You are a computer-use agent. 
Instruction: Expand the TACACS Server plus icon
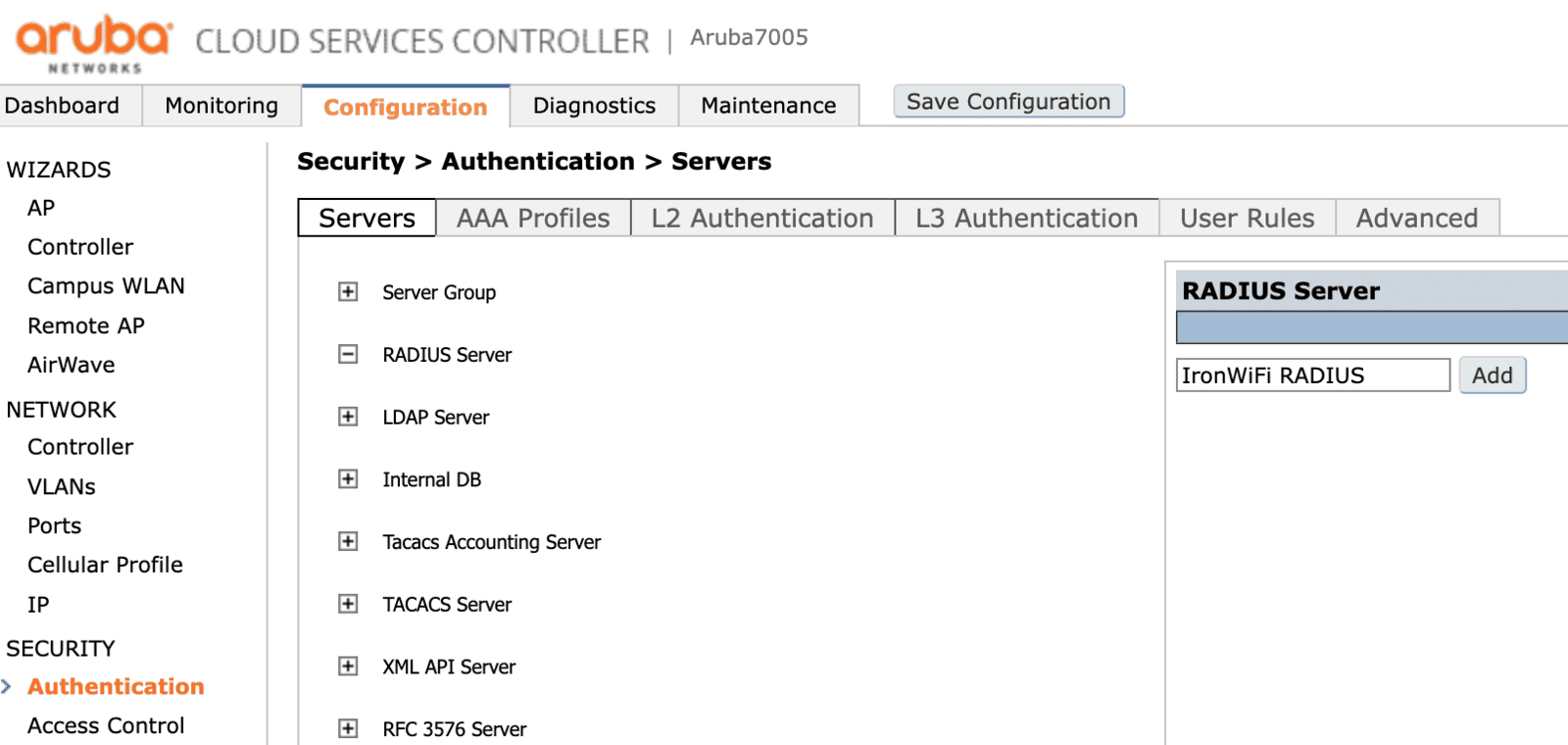pyautogui.click(x=348, y=604)
